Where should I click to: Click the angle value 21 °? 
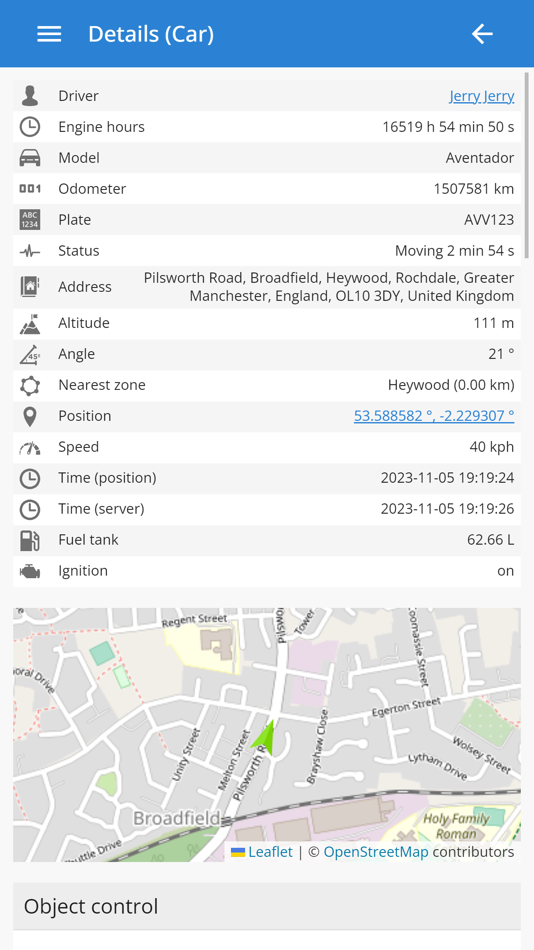pyautogui.click(x=501, y=354)
